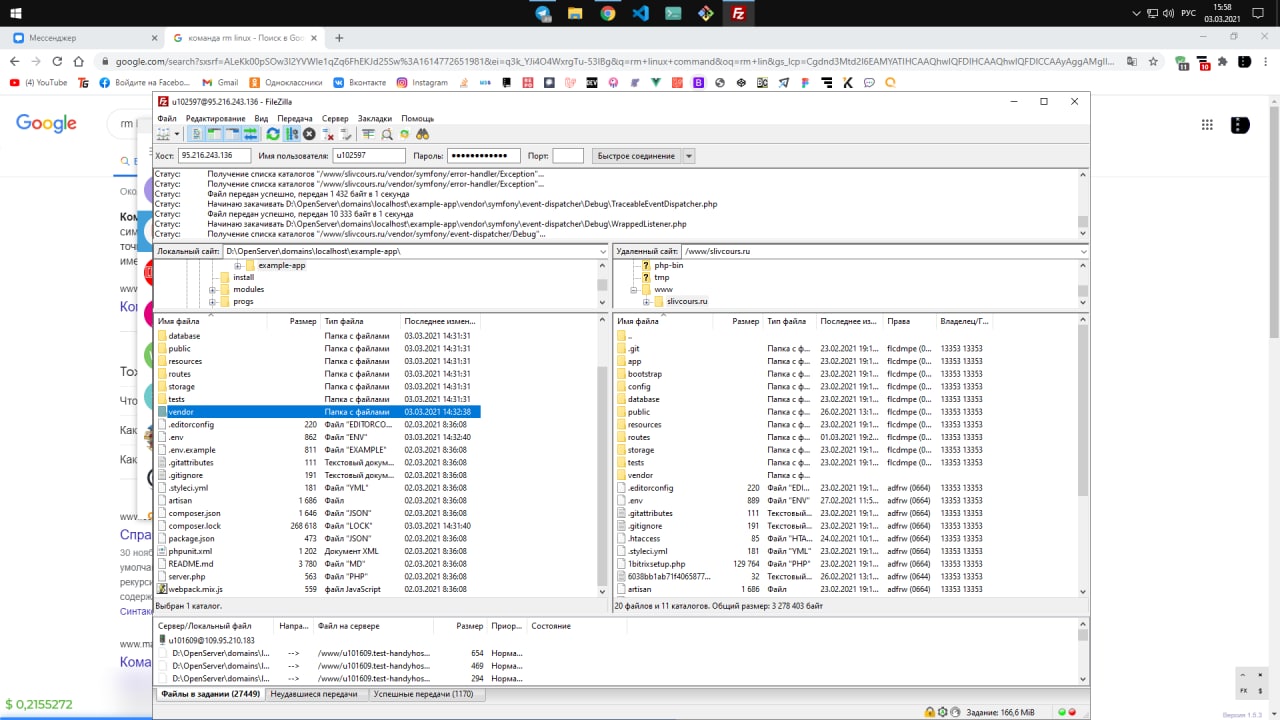Toggle the transfer queue display

[x=250, y=134]
